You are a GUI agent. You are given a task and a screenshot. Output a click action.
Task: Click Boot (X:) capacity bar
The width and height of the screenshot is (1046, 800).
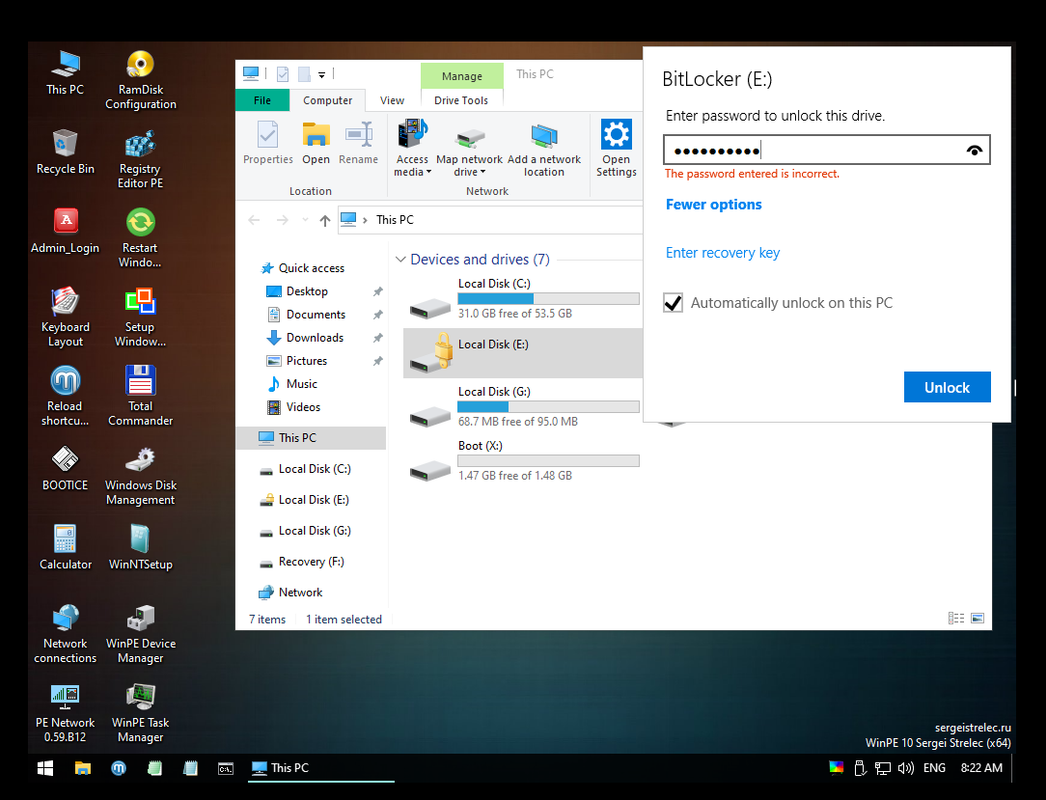(x=548, y=461)
